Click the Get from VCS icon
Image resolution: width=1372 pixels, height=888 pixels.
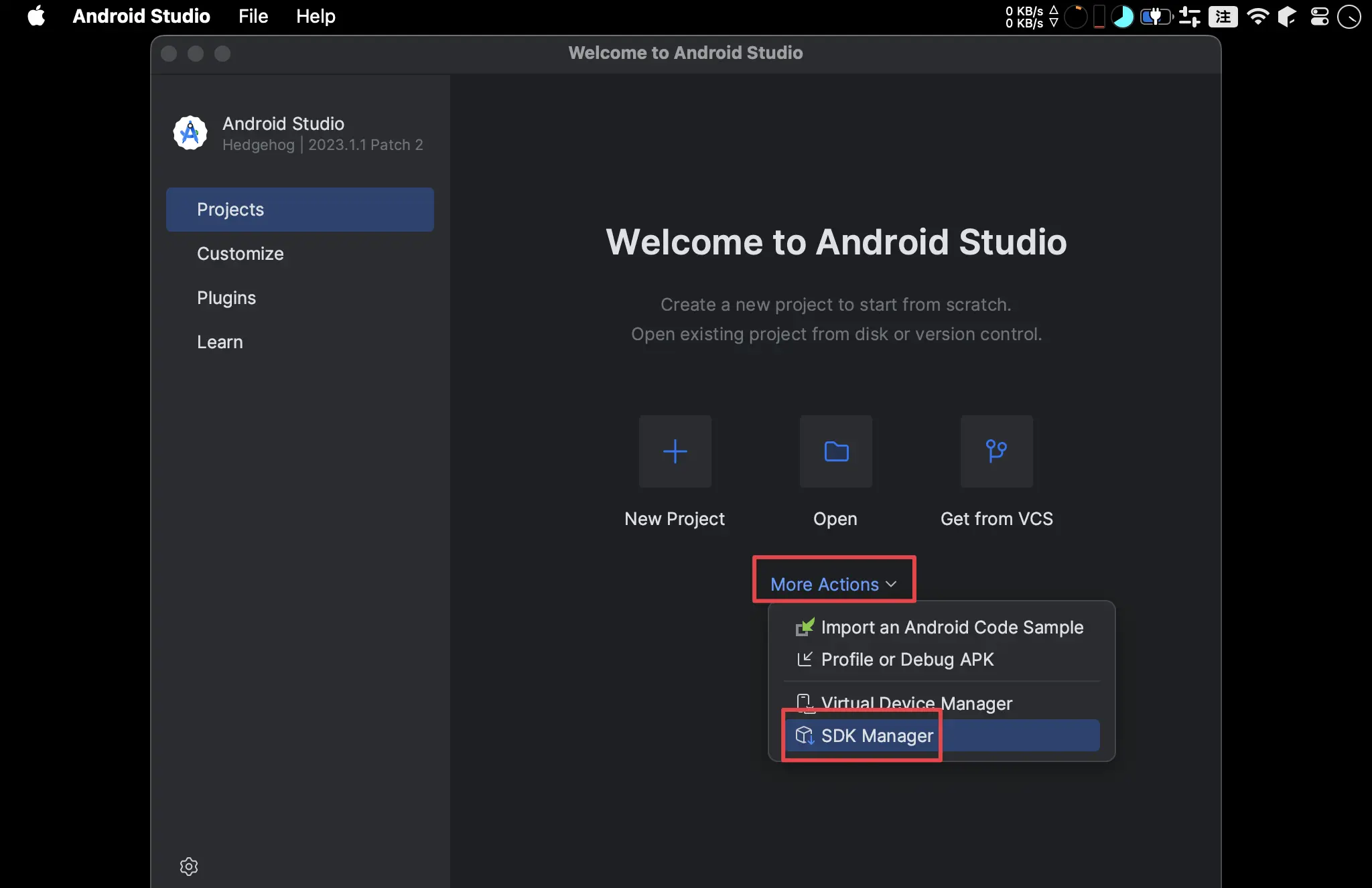click(997, 451)
